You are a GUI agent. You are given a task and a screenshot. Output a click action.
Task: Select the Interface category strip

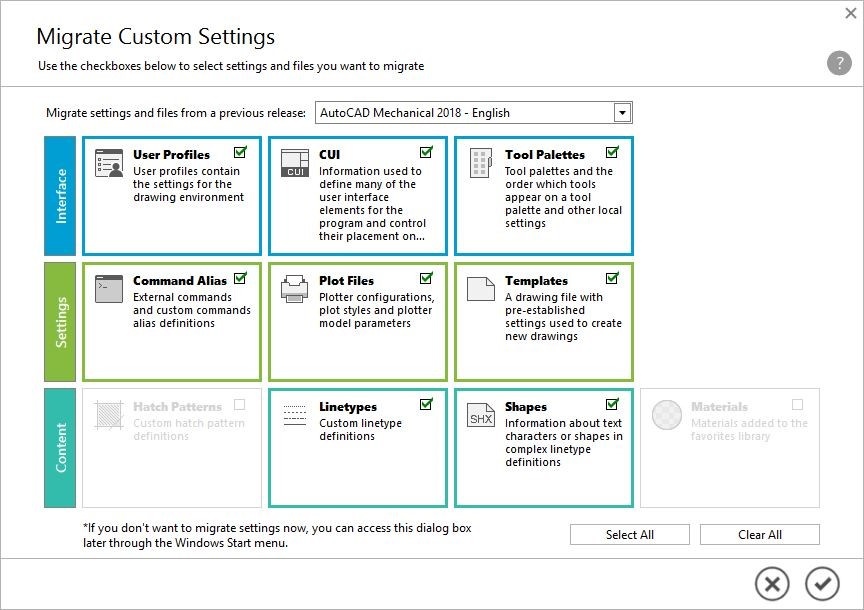pos(60,195)
